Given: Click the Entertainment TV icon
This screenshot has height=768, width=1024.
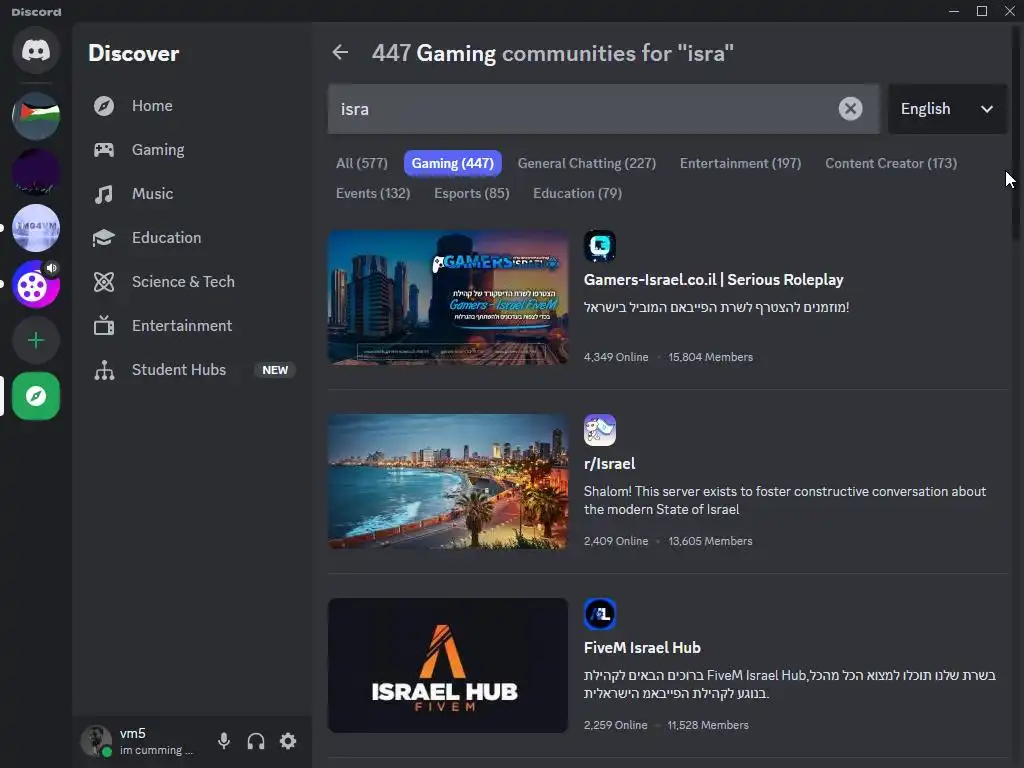Looking at the screenshot, I should (104, 325).
